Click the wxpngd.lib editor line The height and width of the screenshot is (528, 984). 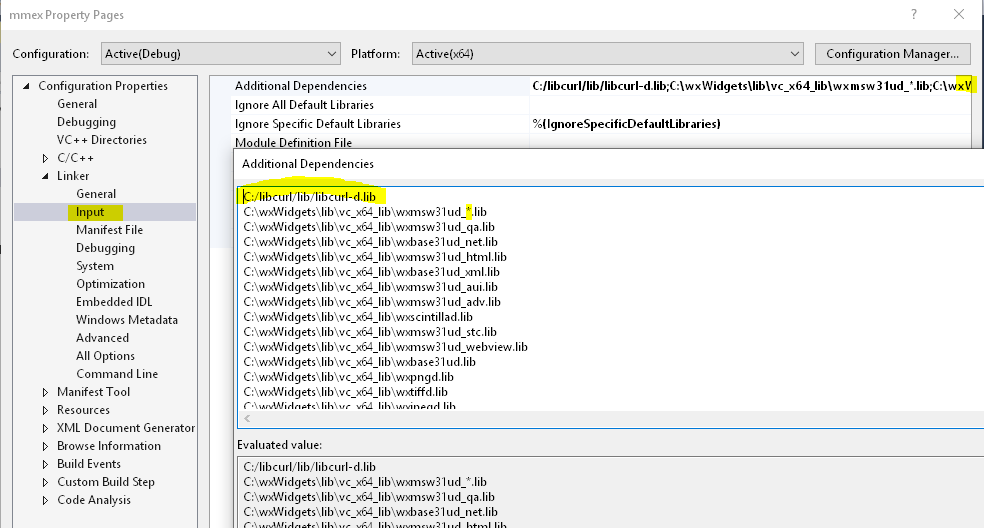pos(348,377)
